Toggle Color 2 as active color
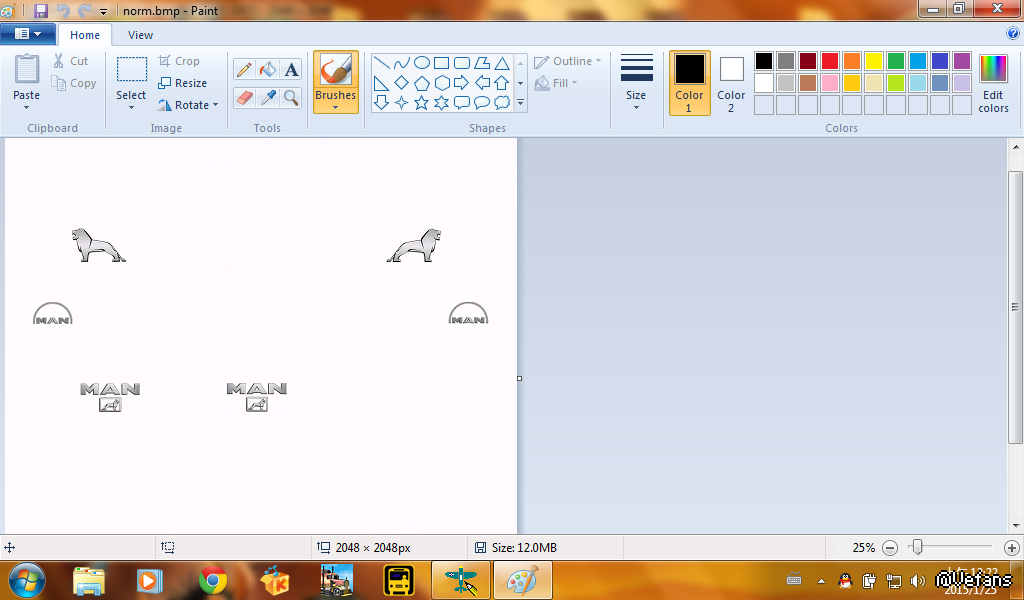Screen dimensions: 1024x600 click(x=731, y=82)
